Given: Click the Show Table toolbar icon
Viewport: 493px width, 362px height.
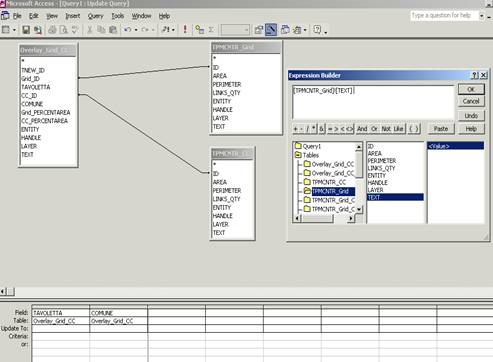Looking at the screenshot, I should (200, 30).
